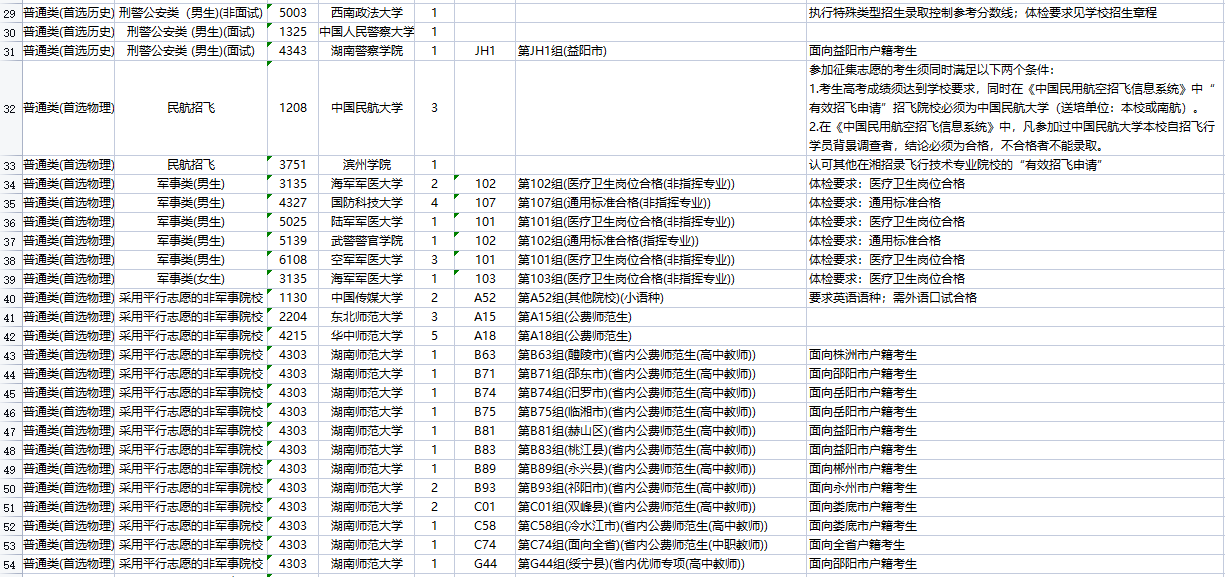This screenshot has width=1225, height=577.
Task: Select the 滨州学院 cell
Action: click(x=367, y=165)
